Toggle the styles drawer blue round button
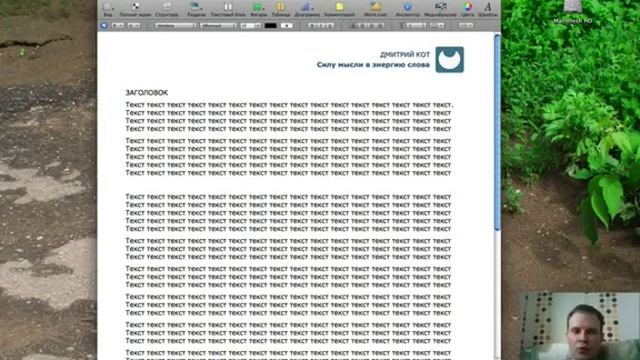 pos(104,25)
